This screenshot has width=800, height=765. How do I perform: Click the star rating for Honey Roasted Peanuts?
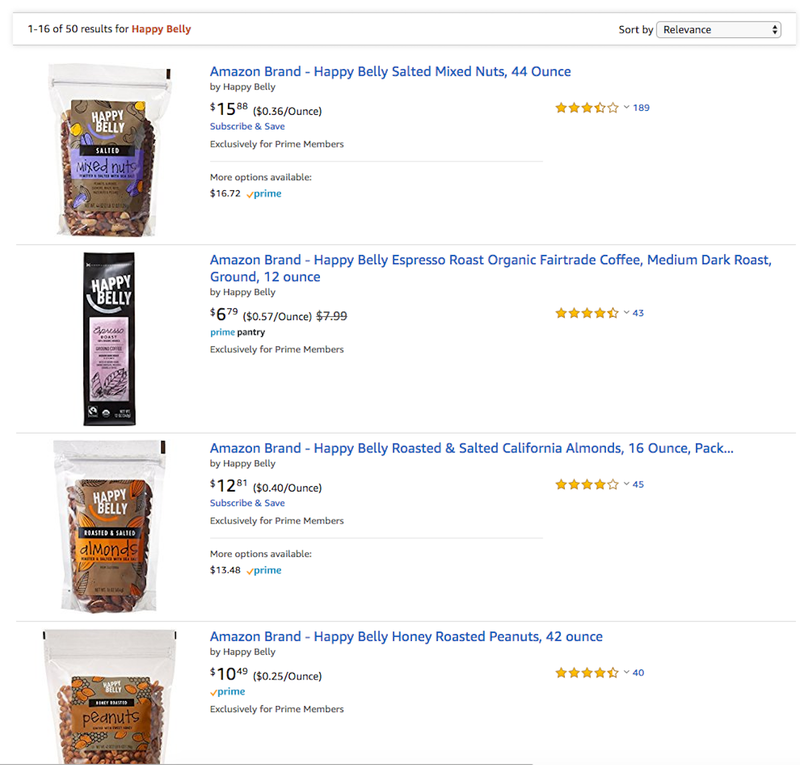(x=587, y=673)
